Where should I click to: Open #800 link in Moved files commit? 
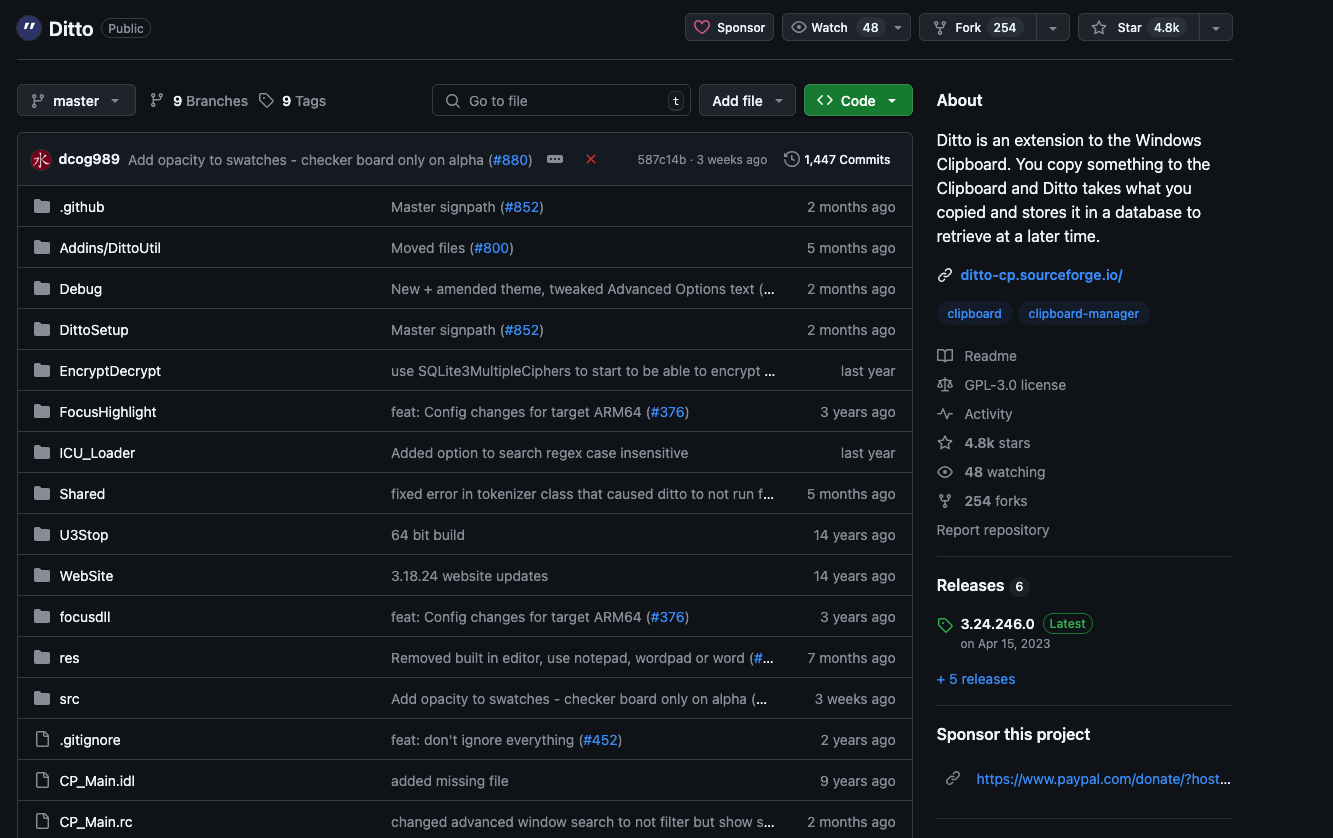[491, 248]
